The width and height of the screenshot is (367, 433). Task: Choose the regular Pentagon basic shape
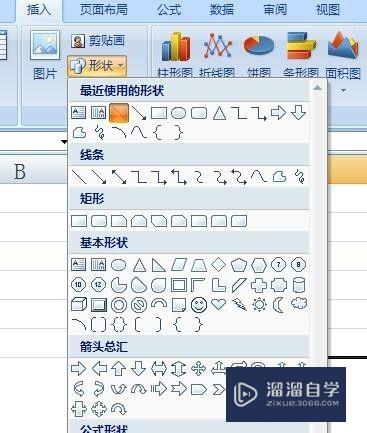click(x=239, y=265)
